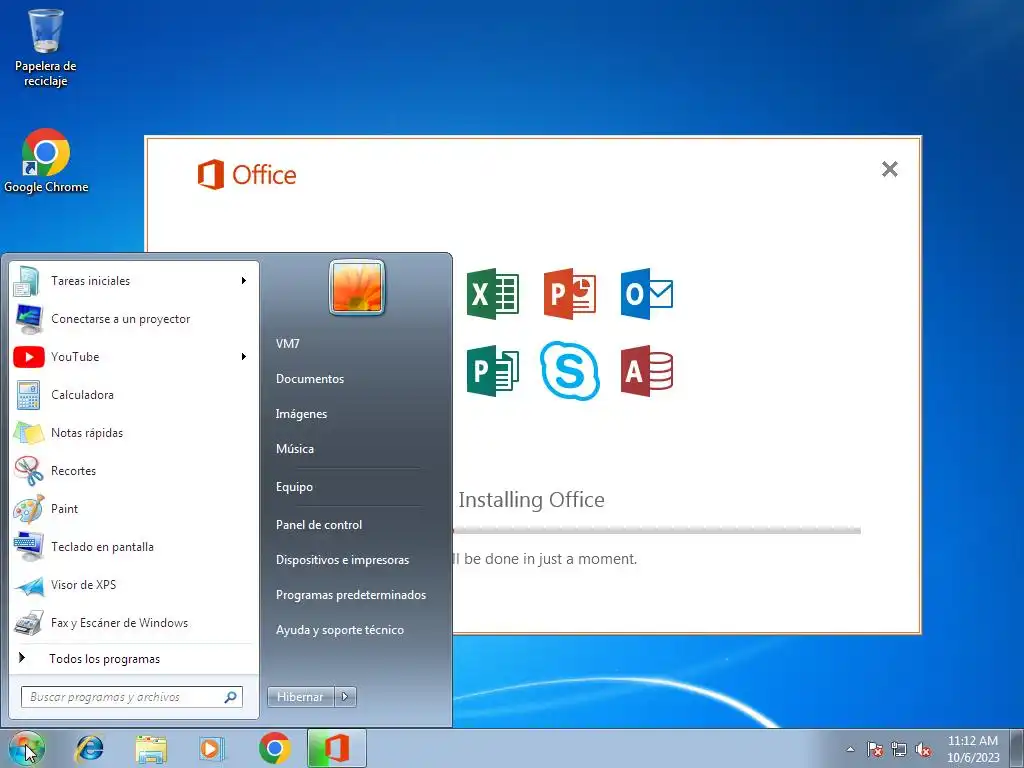Click the Installing Office progress bar
This screenshot has width=1024, height=768.
[x=657, y=530]
